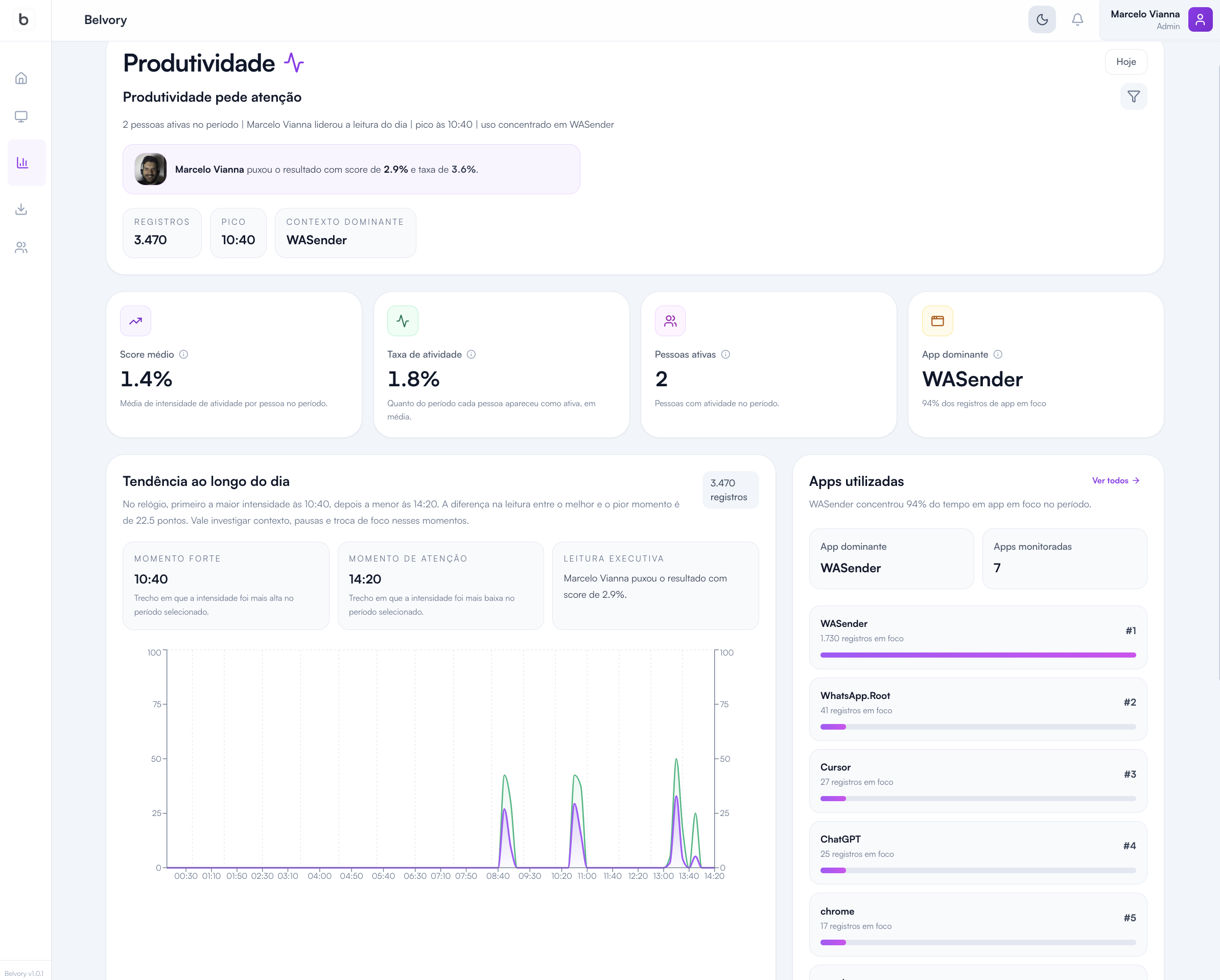The height and width of the screenshot is (980, 1220).
Task: Select the LEITURA EXECUTIVA card
Action: tap(655, 586)
